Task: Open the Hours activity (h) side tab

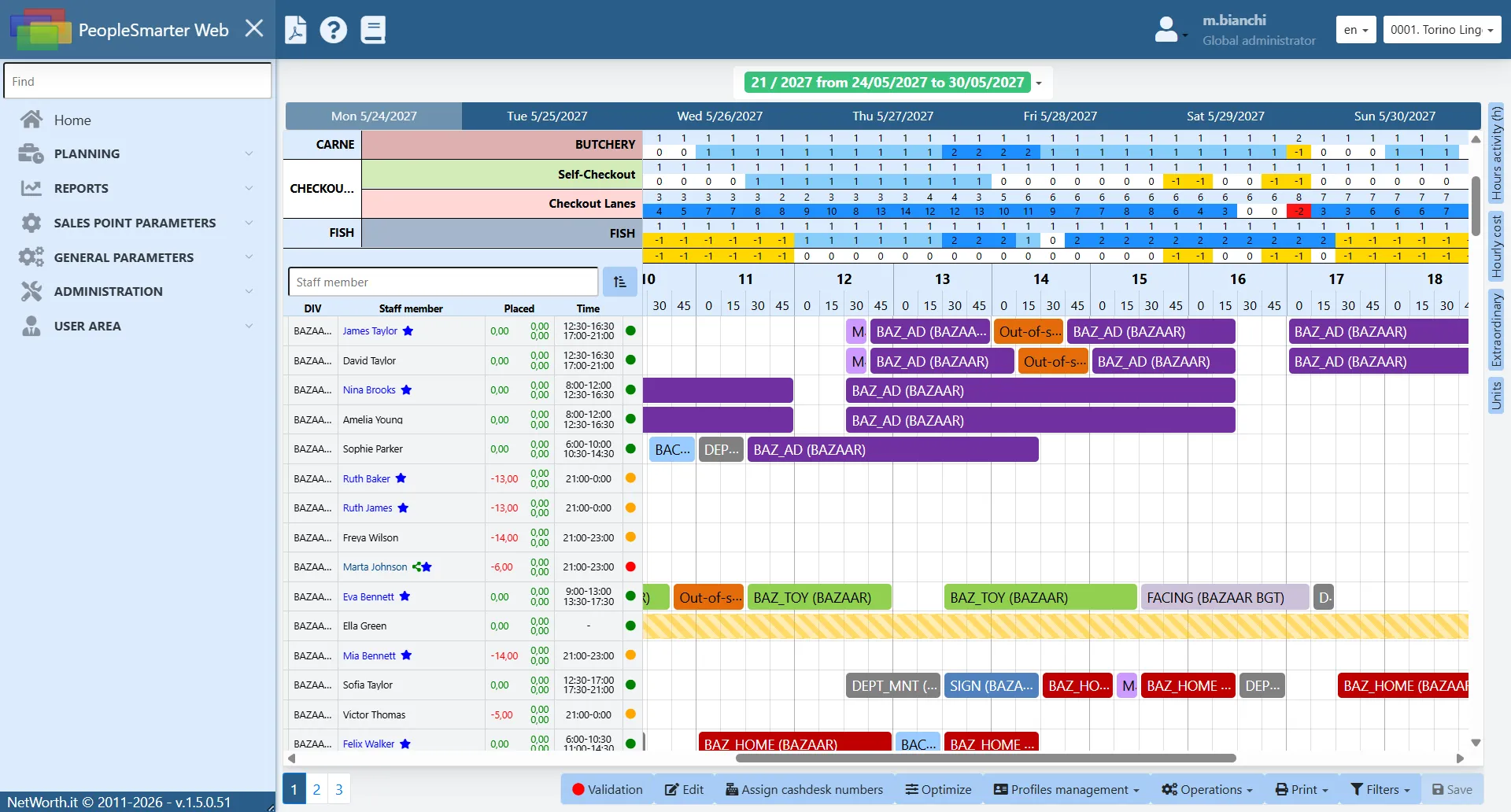Action: click(x=1496, y=153)
